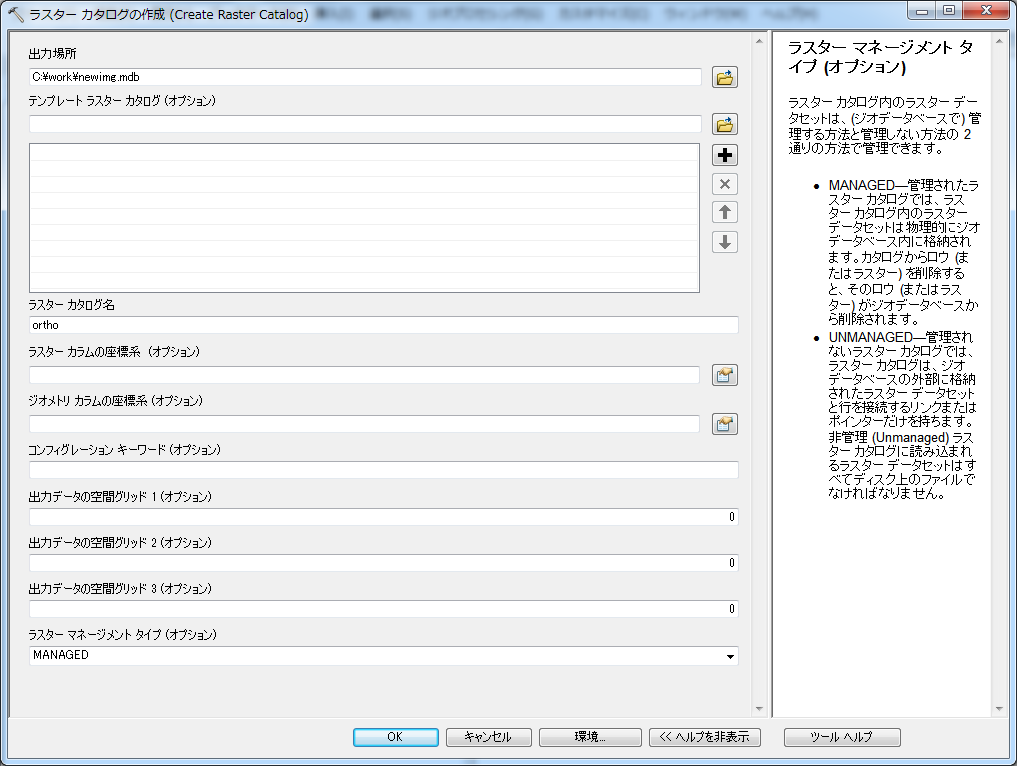
Task: Click the X icon to remove list entry
Action: 725,184
